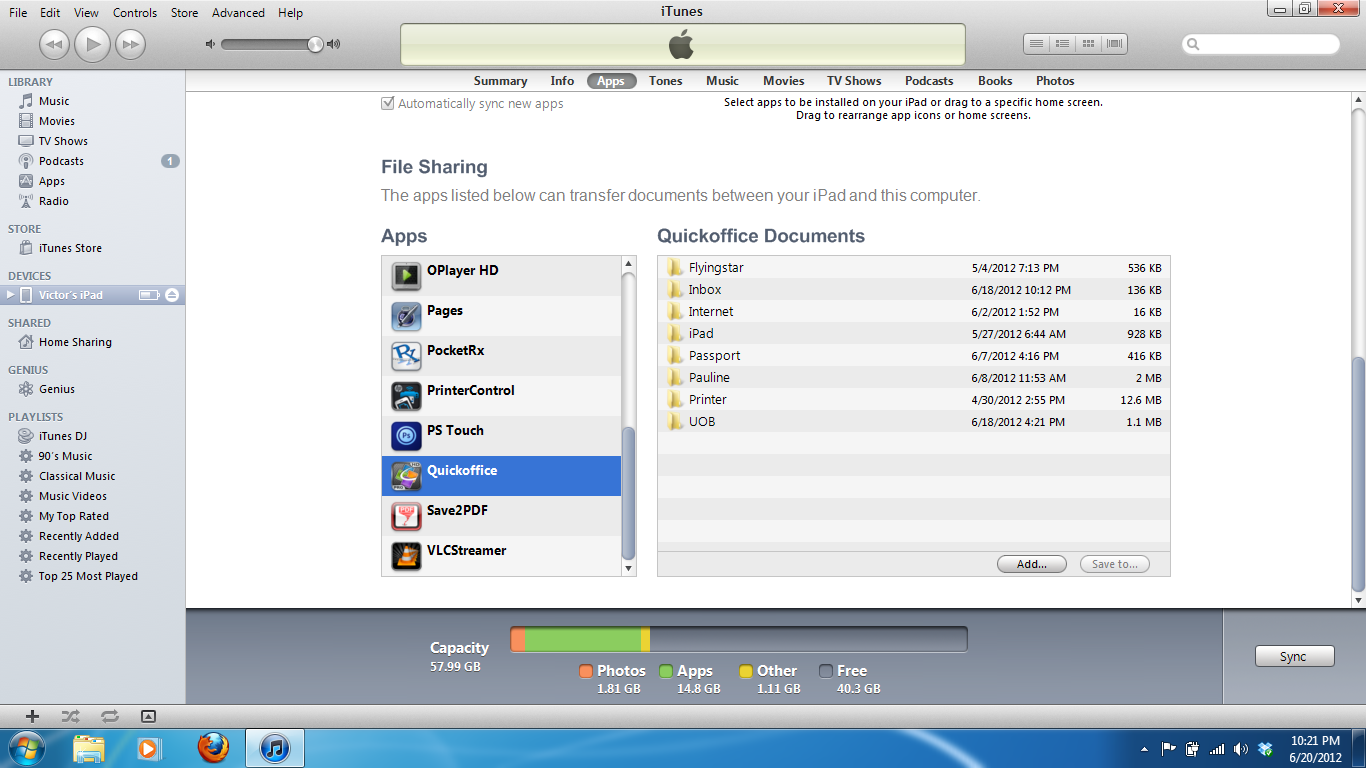1366x768 pixels.
Task: Eject Victor's iPad
Action: 172,295
